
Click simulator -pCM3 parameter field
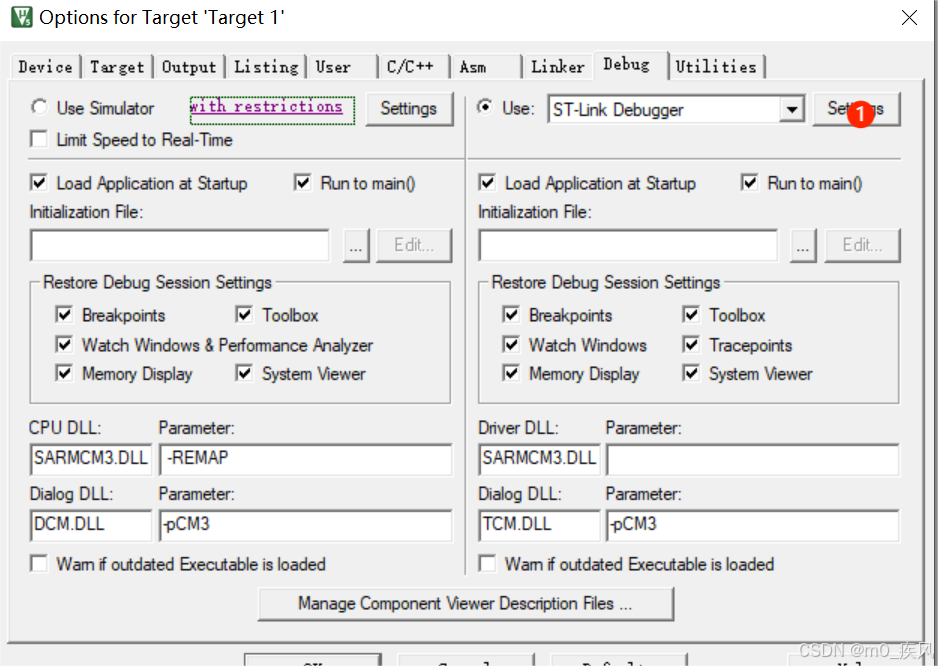click(x=306, y=525)
